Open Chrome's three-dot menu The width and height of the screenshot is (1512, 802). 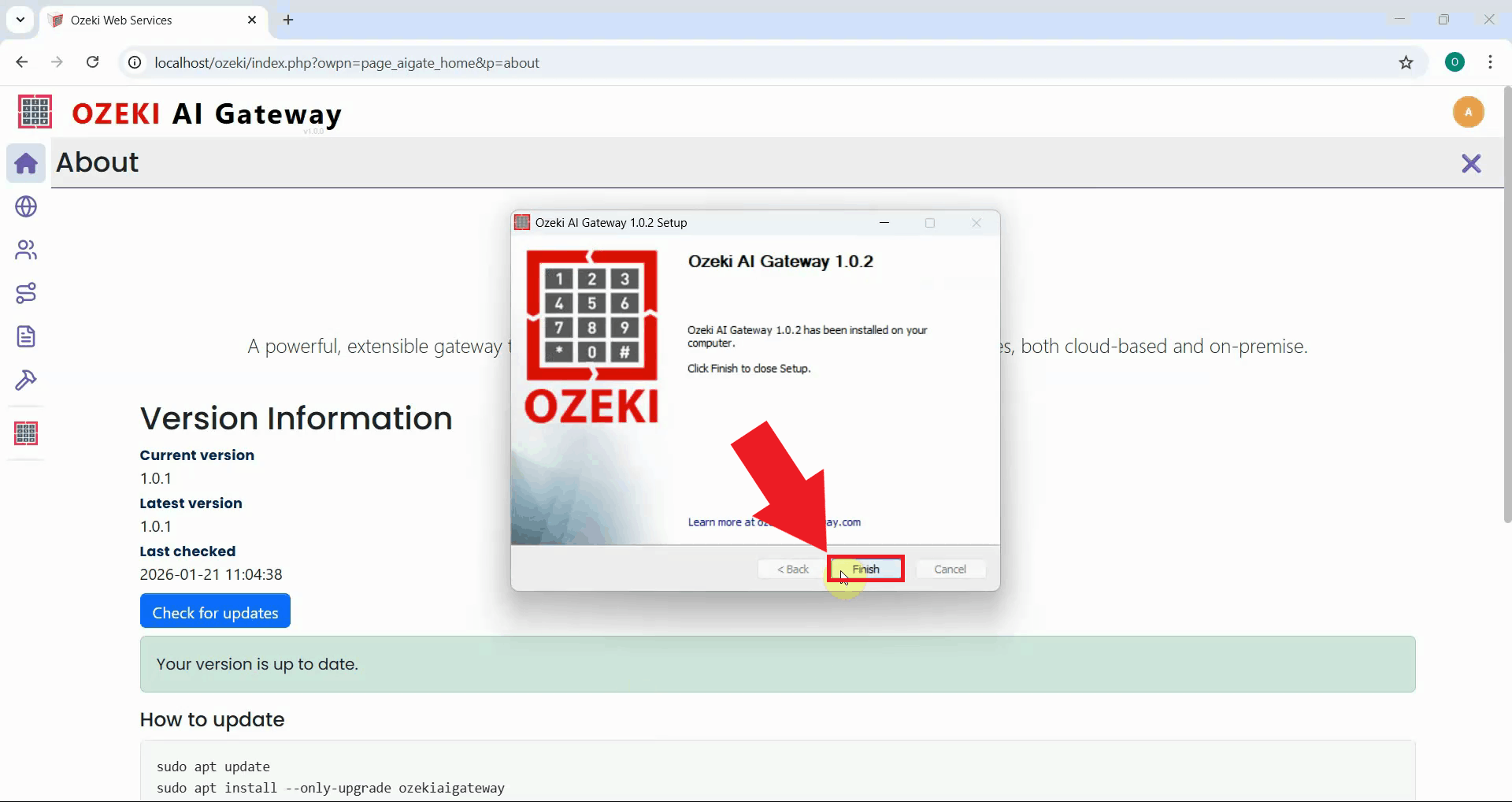click(x=1490, y=63)
